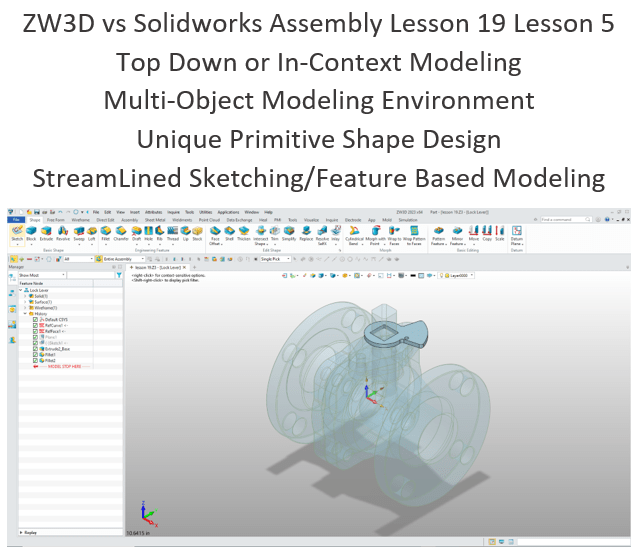Viewport: 639px width, 555px height.
Task: Open the Hole feature tool
Action: pos(150,233)
